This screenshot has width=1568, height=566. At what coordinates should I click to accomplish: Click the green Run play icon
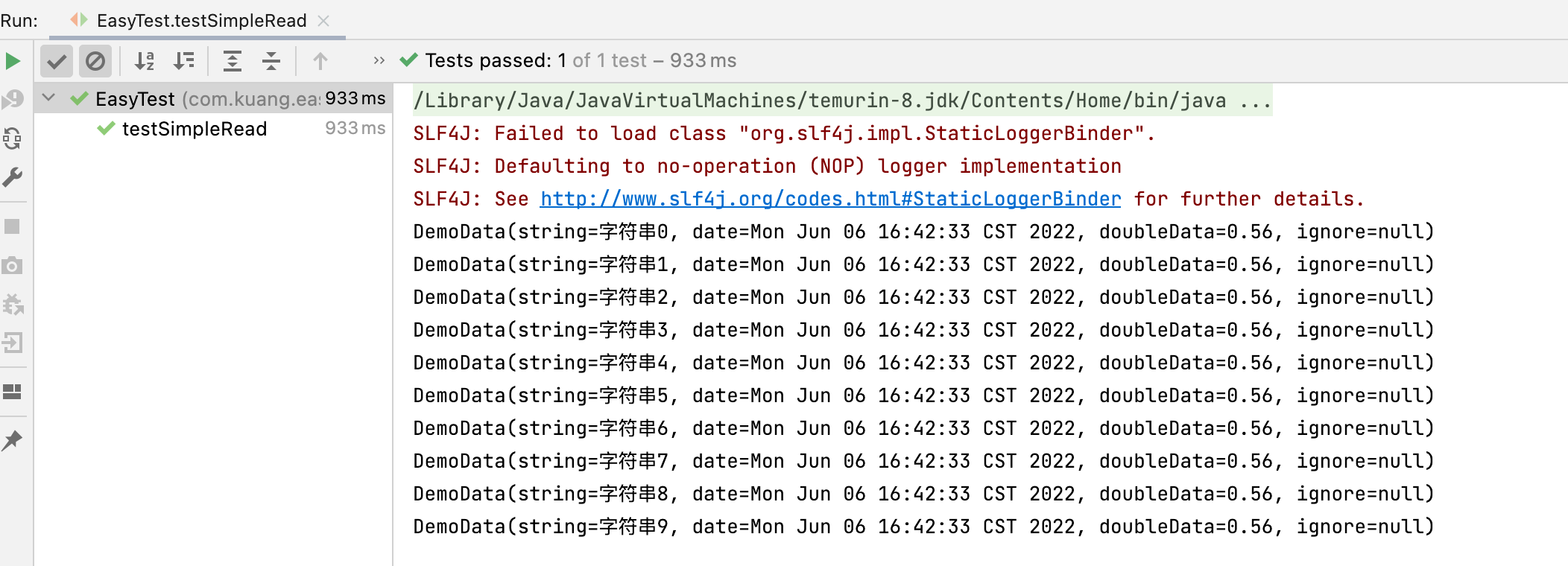[x=13, y=61]
